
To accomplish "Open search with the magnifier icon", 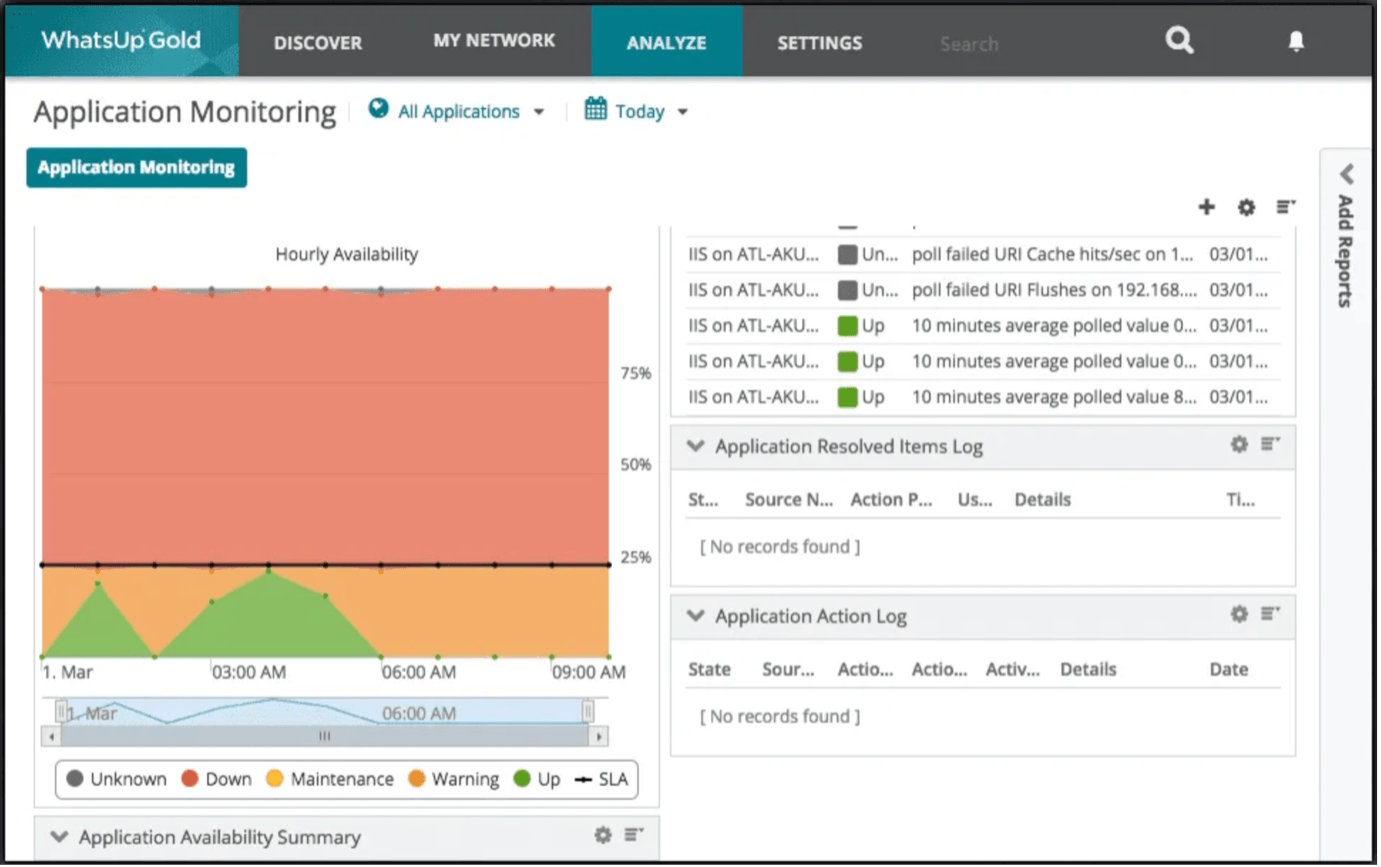I will (x=1179, y=41).
